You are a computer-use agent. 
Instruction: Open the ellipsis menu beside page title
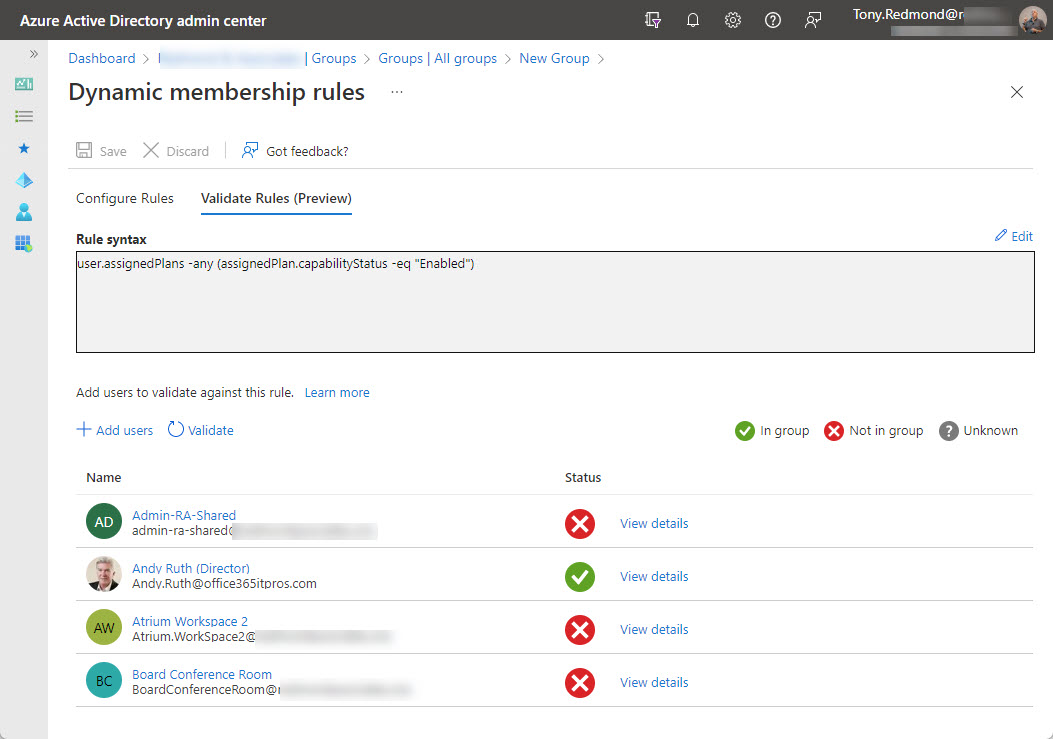(x=397, y=92)
